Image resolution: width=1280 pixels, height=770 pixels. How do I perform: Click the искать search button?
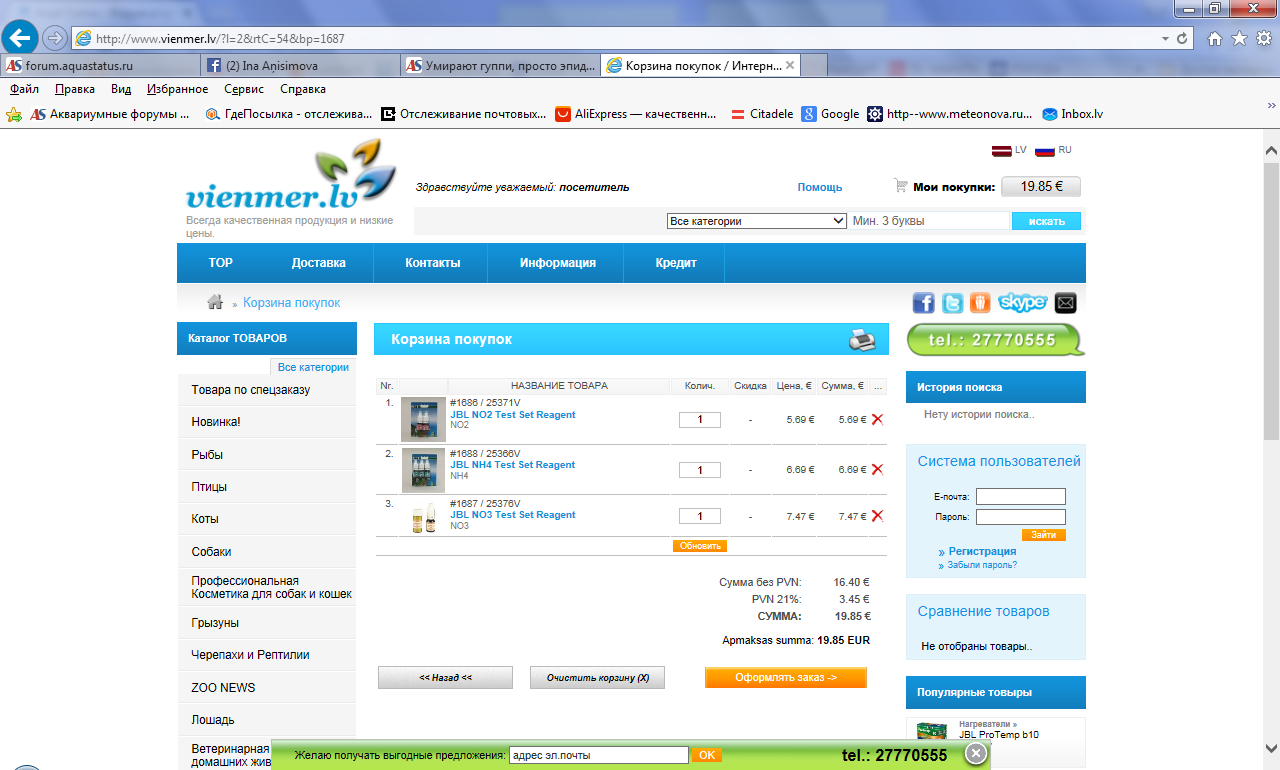1046,221
